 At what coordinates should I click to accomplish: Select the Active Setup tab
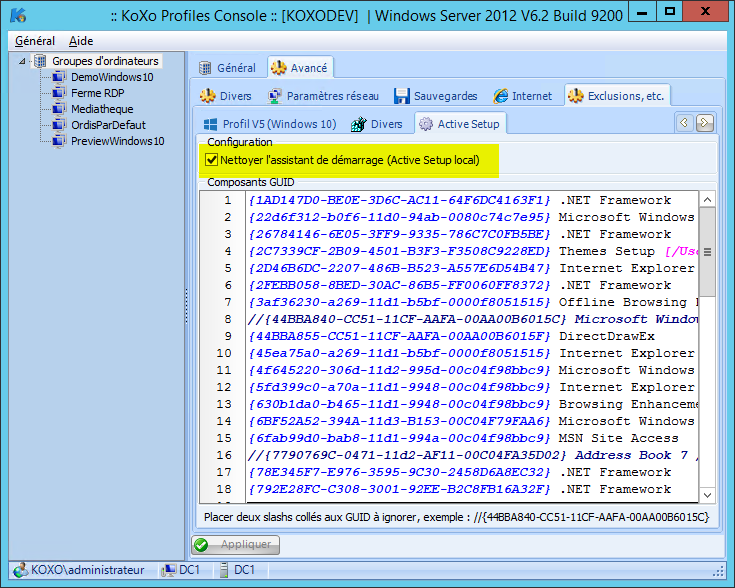pyautogui.click(x=460, y=124)
